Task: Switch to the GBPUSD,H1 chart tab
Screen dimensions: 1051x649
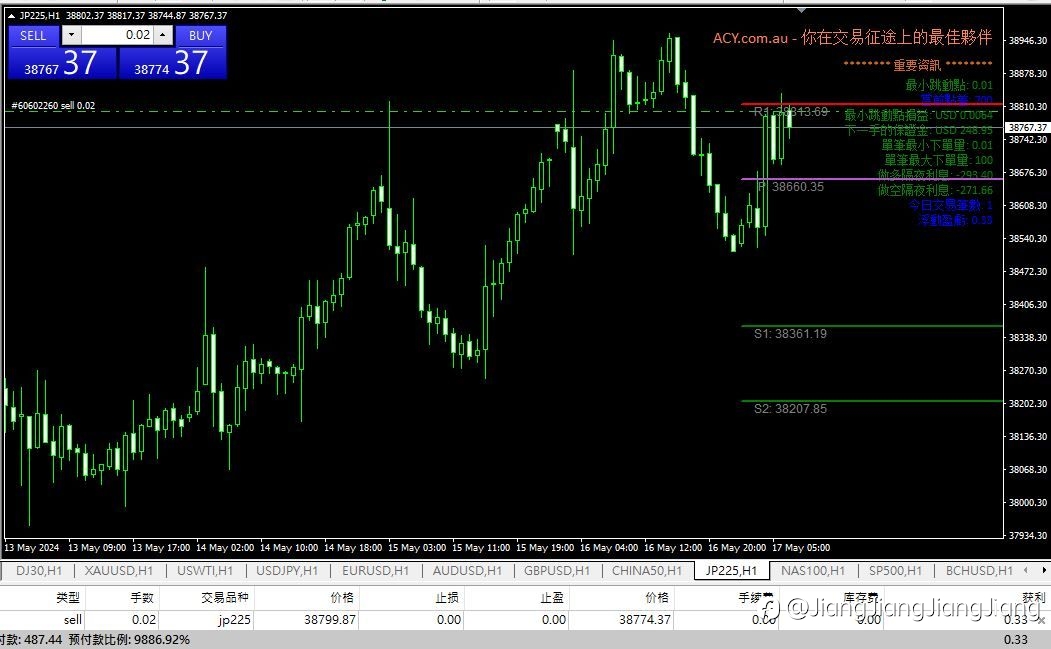Action: coord(557,571)
